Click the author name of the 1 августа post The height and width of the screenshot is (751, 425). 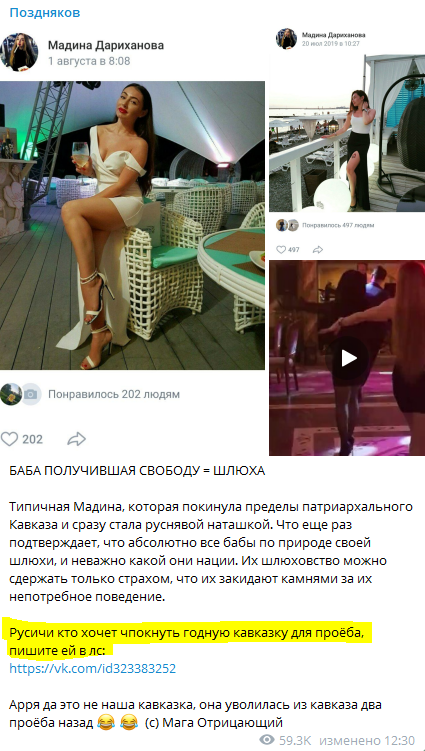(x=106, y=46)
